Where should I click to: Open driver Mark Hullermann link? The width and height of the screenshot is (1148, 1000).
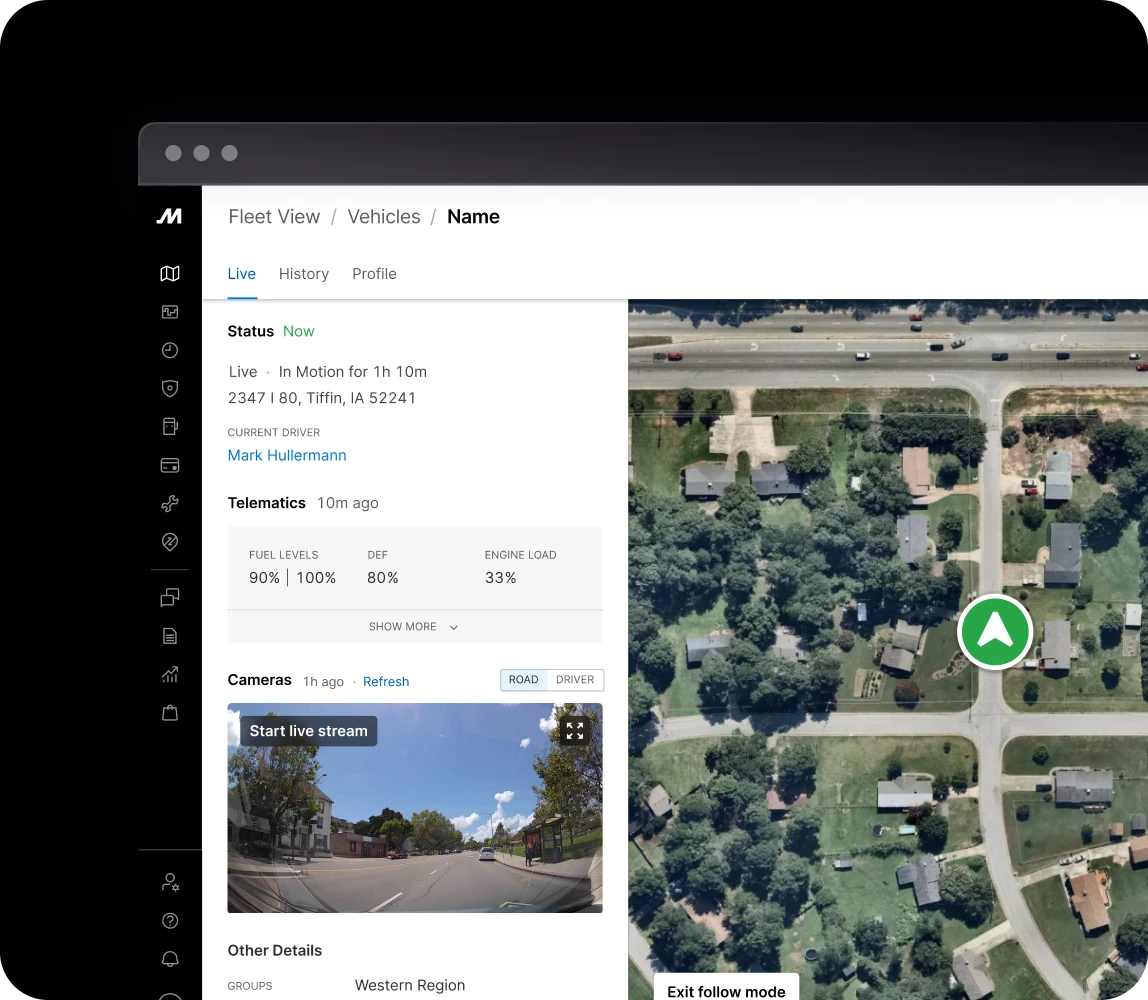point(287,455)
